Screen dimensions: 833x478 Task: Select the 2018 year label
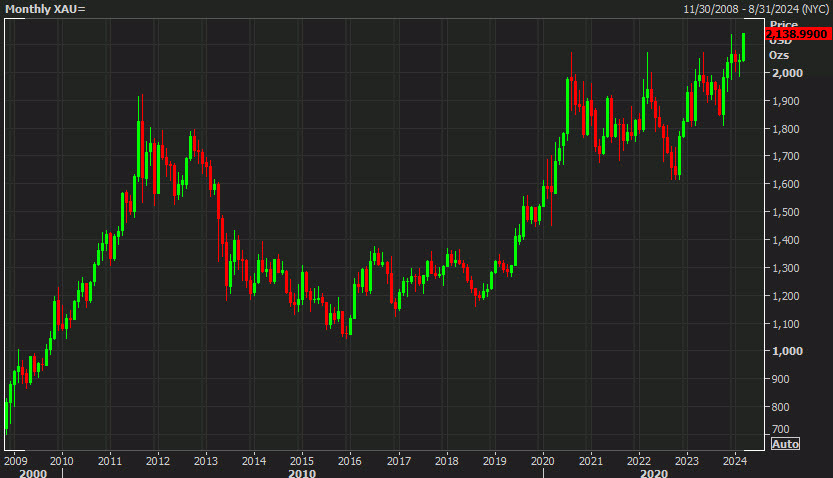click(x=446, y=461)
